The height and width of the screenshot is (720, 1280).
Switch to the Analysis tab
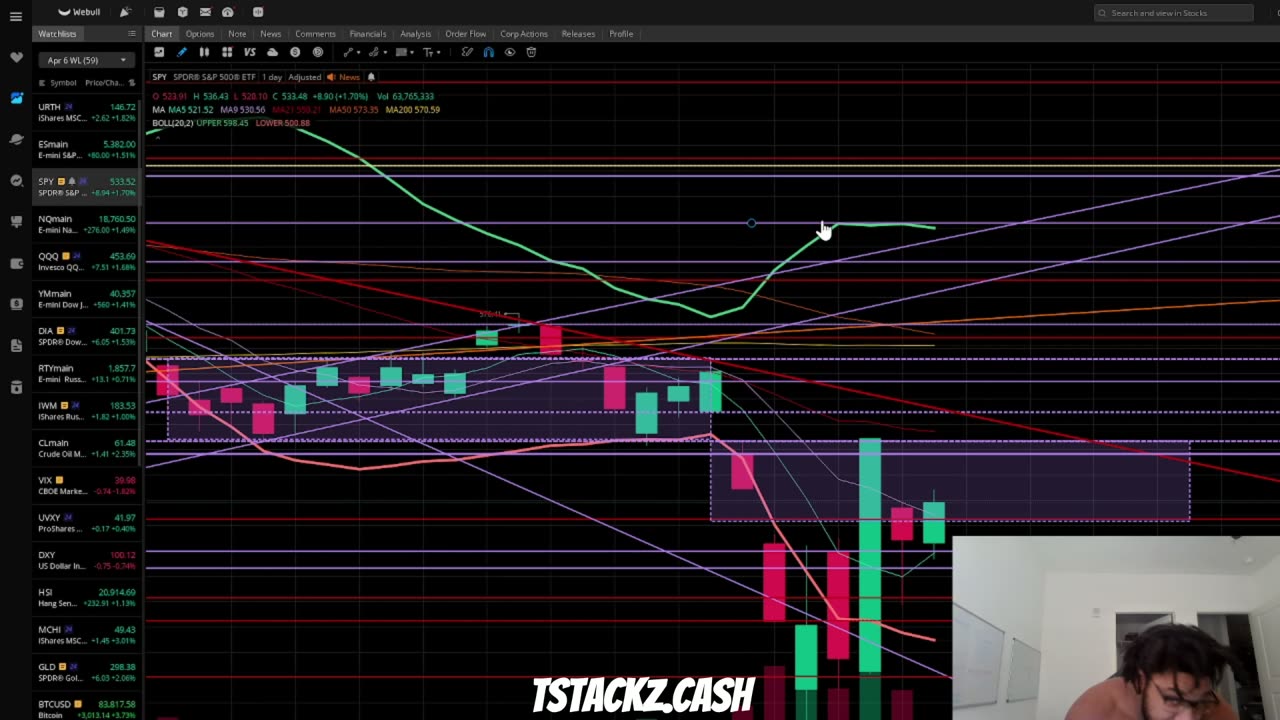coord(415,34)
